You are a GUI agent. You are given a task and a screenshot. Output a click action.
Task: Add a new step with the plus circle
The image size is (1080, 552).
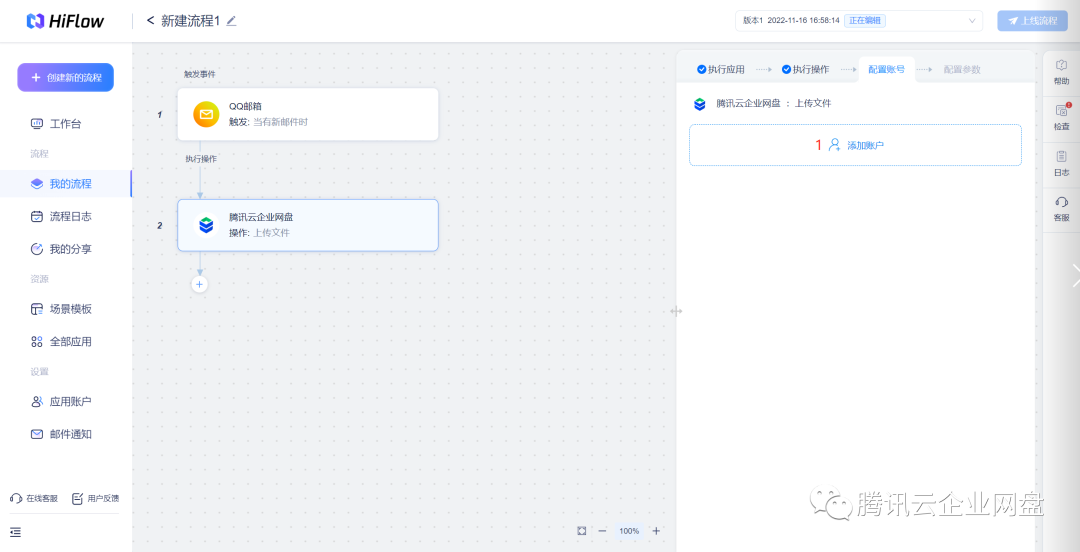pyautogui.click(x=200, y=284)
